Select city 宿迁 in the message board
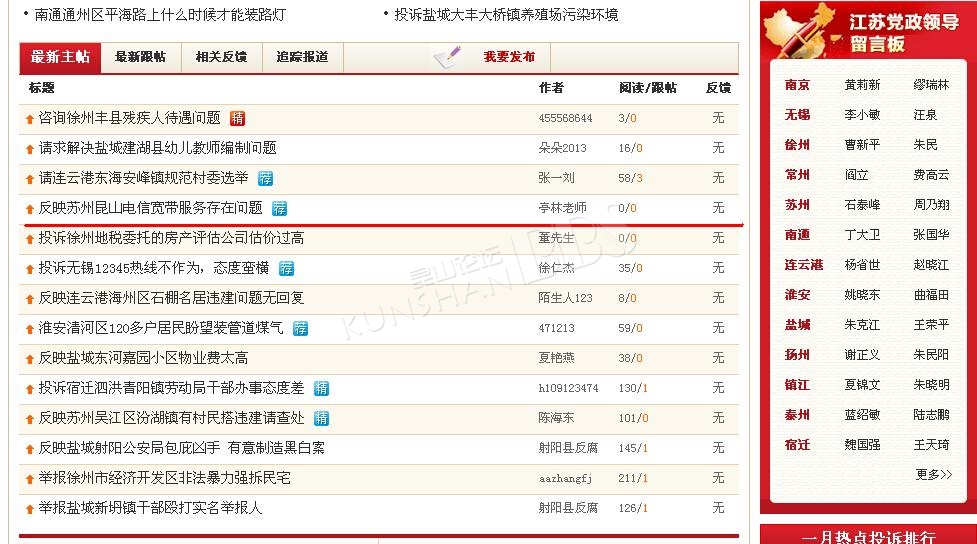The image size is (977, 544). tap(797, 444)
